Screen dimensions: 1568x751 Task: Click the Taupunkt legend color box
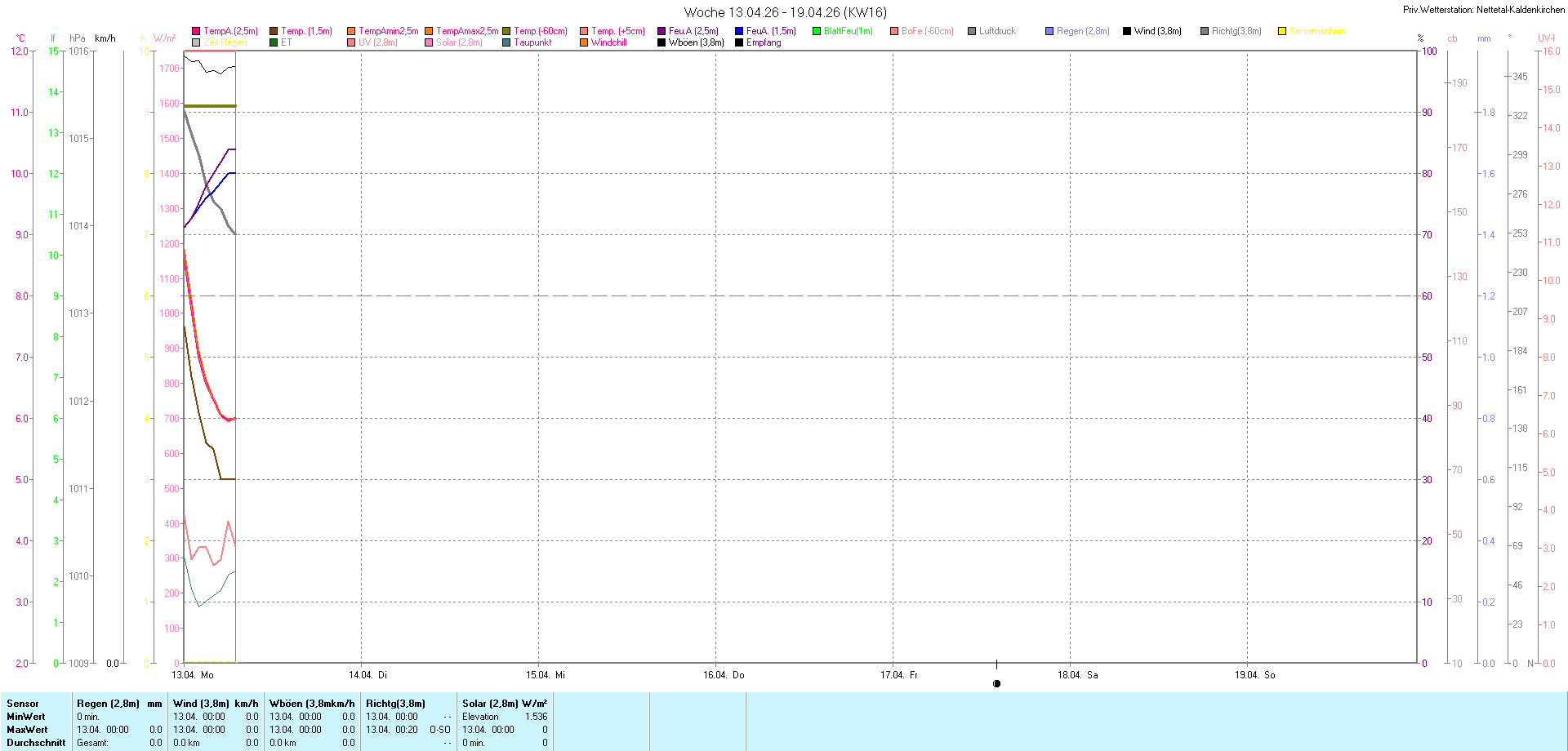click(506, 42)
